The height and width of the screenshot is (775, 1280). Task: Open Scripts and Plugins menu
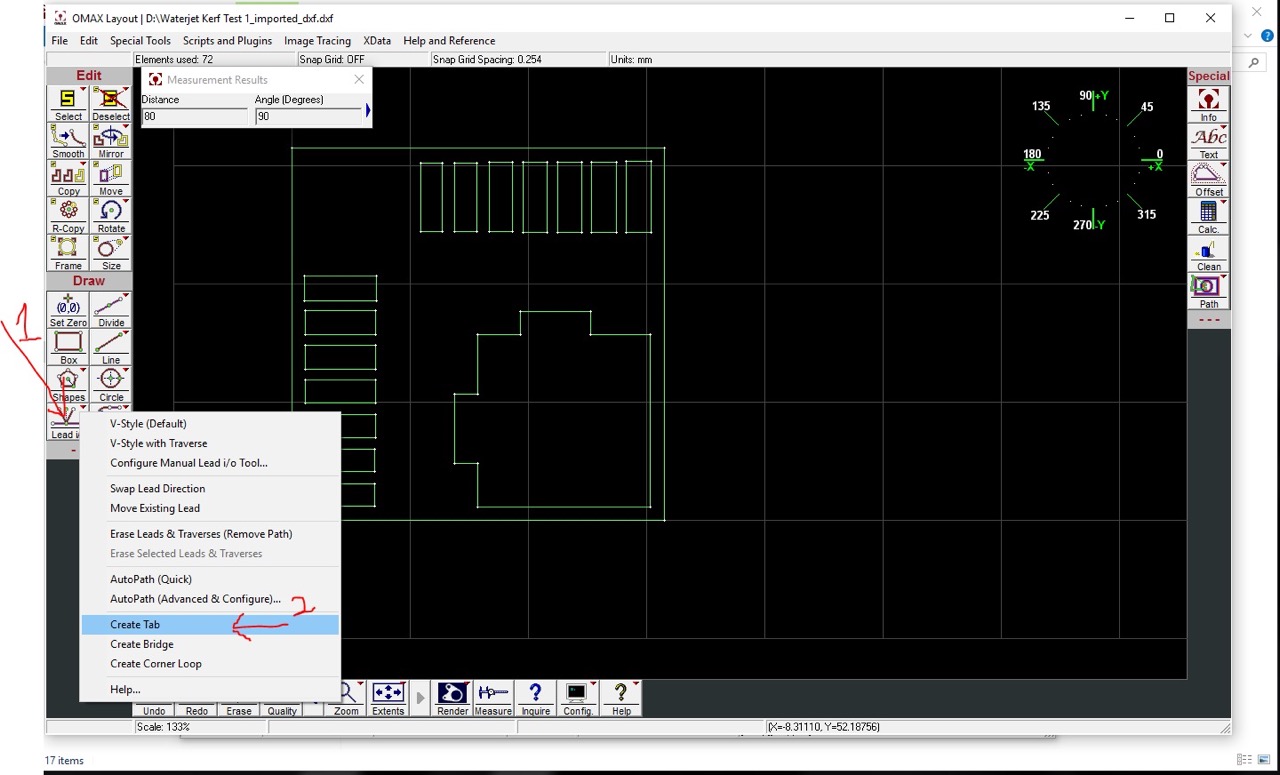(x=228, y=41)
